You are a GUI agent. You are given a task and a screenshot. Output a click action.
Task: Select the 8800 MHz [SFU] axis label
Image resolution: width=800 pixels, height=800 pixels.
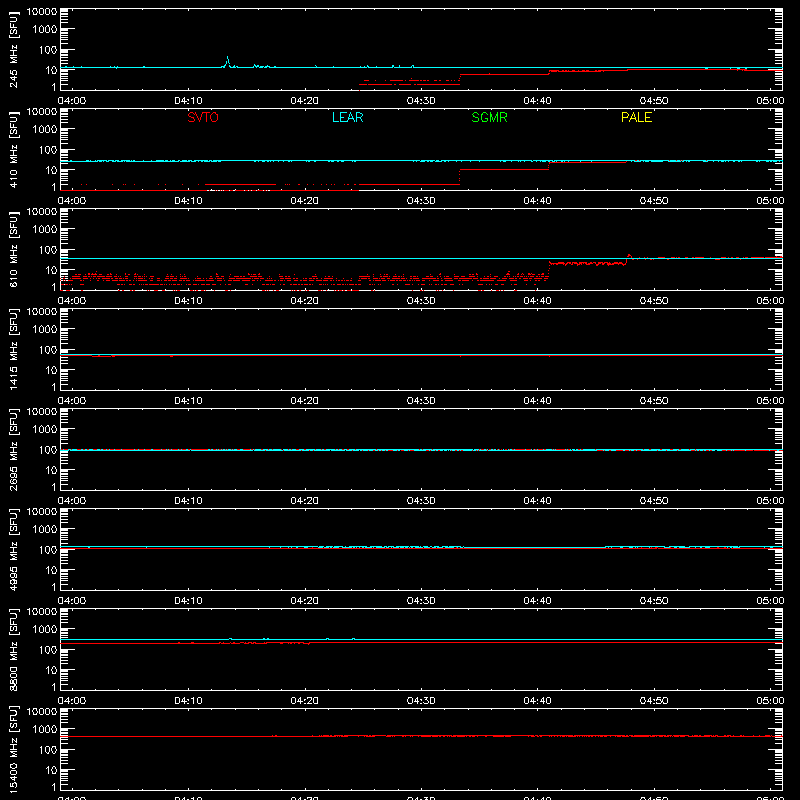(13, 649)
